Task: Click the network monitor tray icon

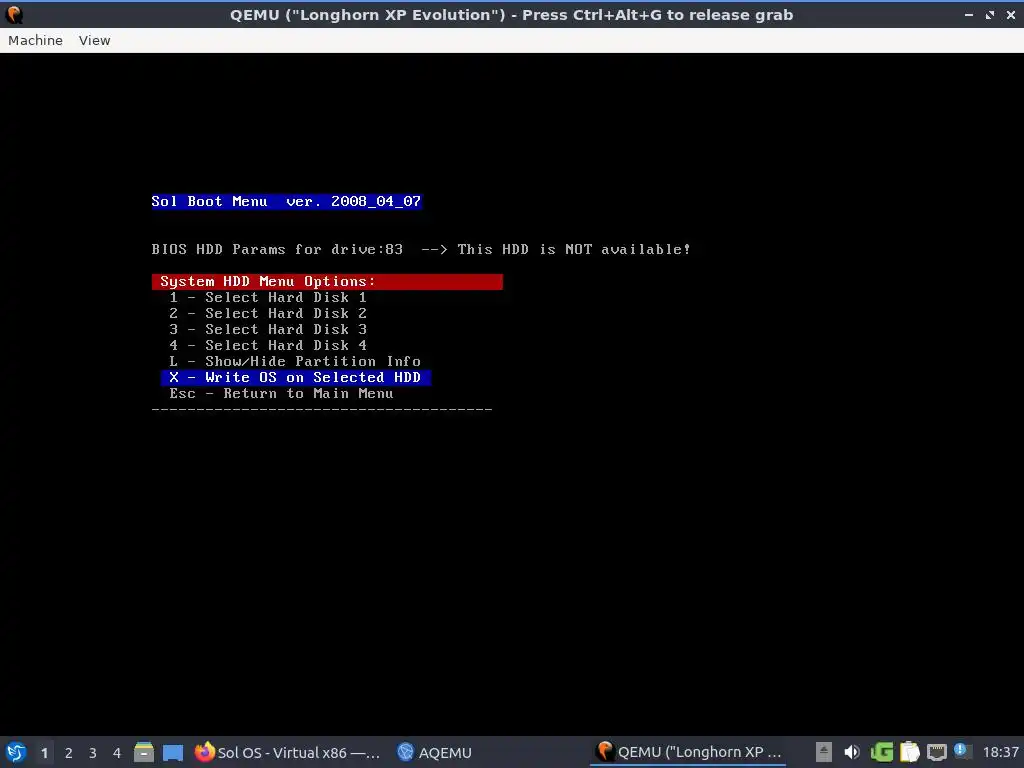Action: pos(936,752)
